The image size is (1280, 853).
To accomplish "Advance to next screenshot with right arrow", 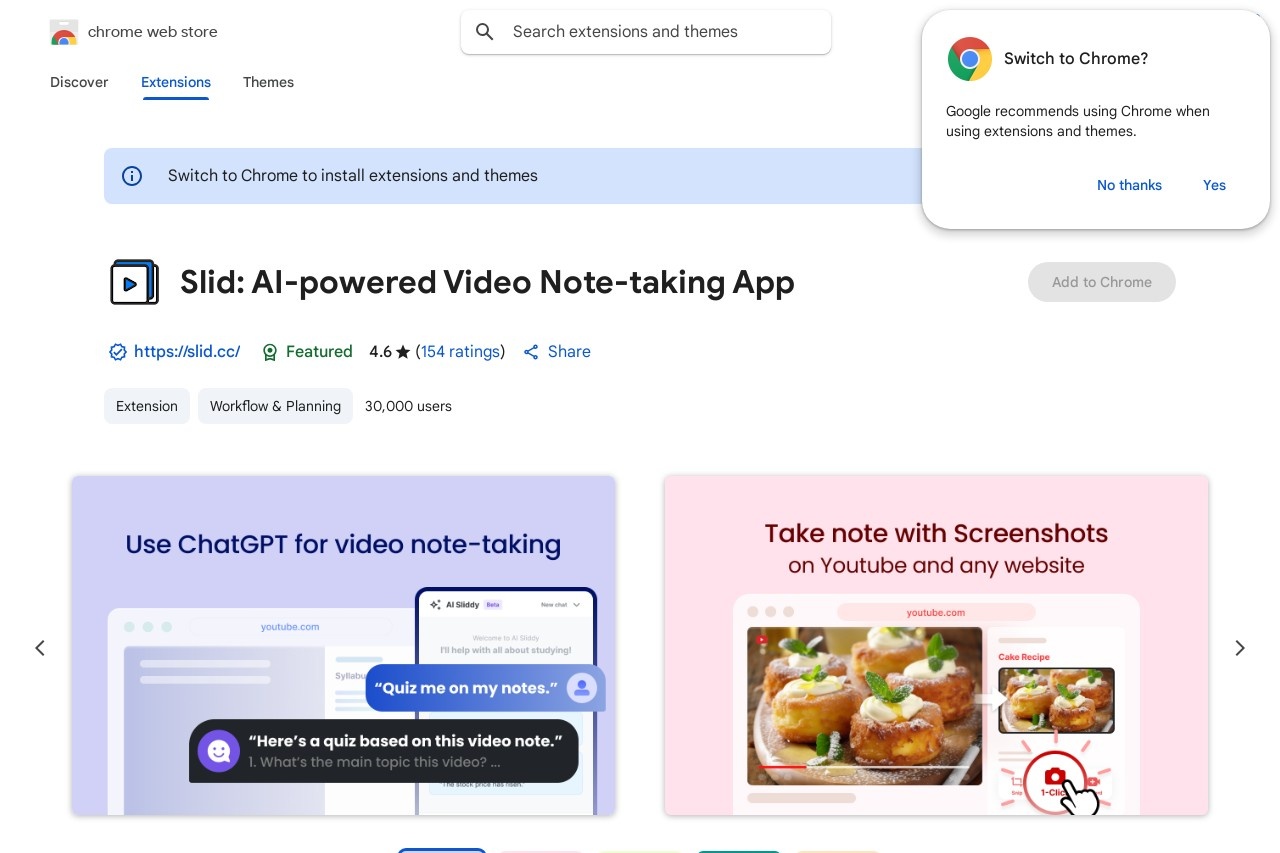I will 1240,648.
